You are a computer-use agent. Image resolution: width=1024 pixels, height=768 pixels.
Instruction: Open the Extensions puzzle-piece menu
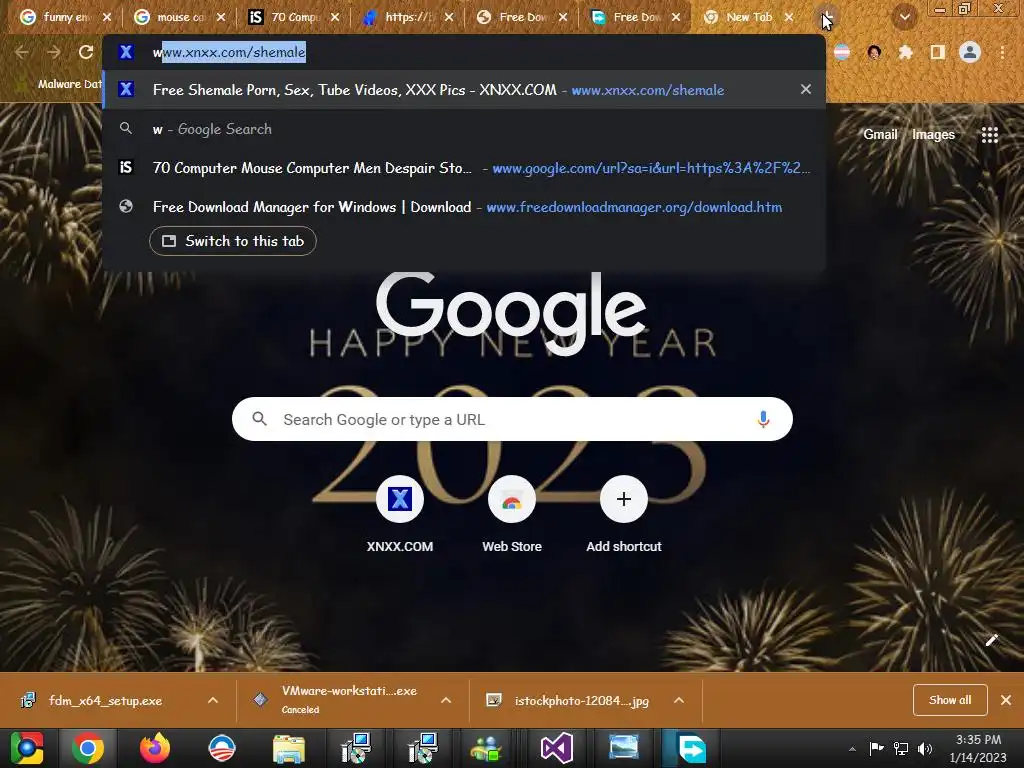(x=905, y=52)
